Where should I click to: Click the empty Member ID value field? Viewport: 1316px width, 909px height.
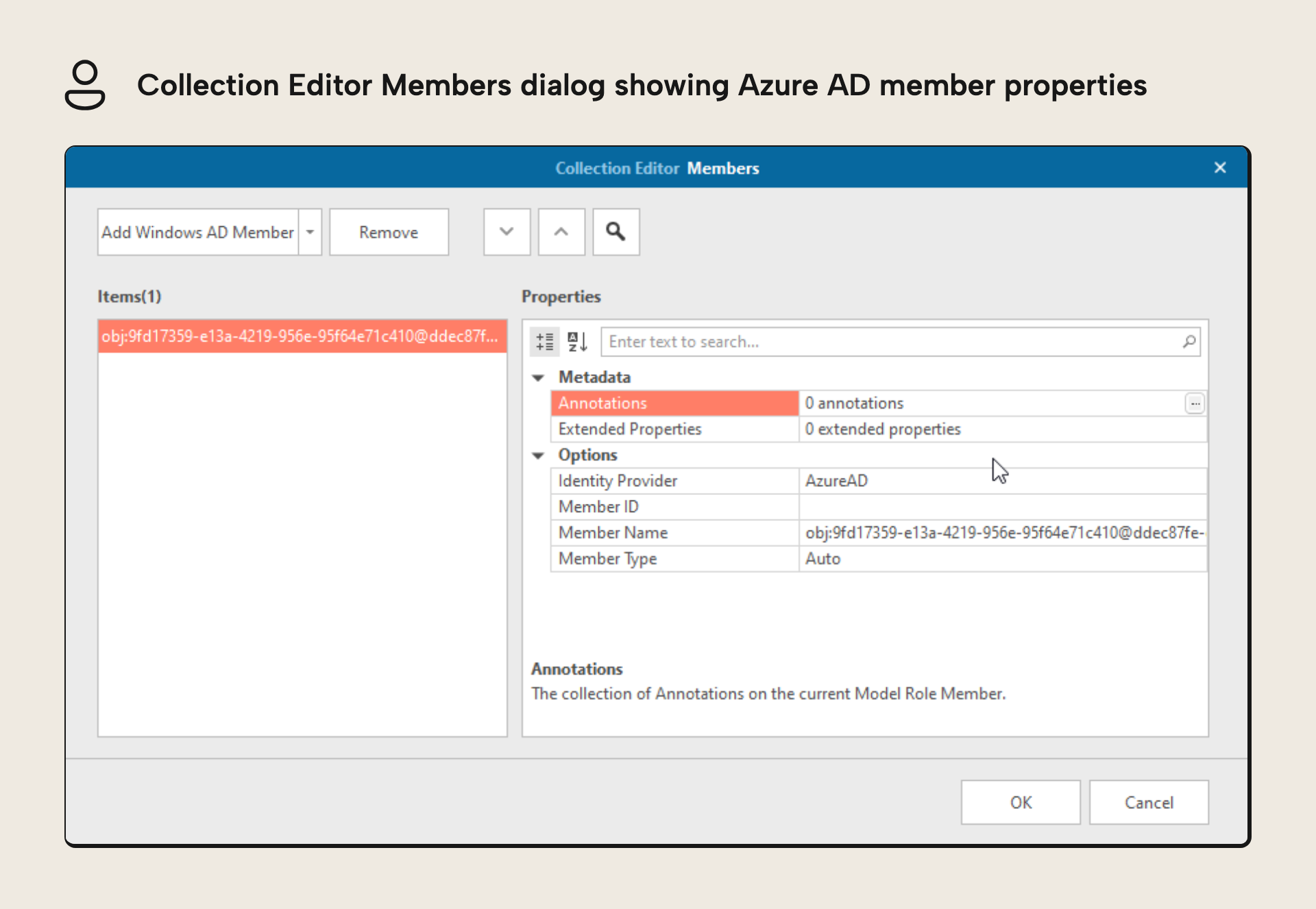(1003, 507)
